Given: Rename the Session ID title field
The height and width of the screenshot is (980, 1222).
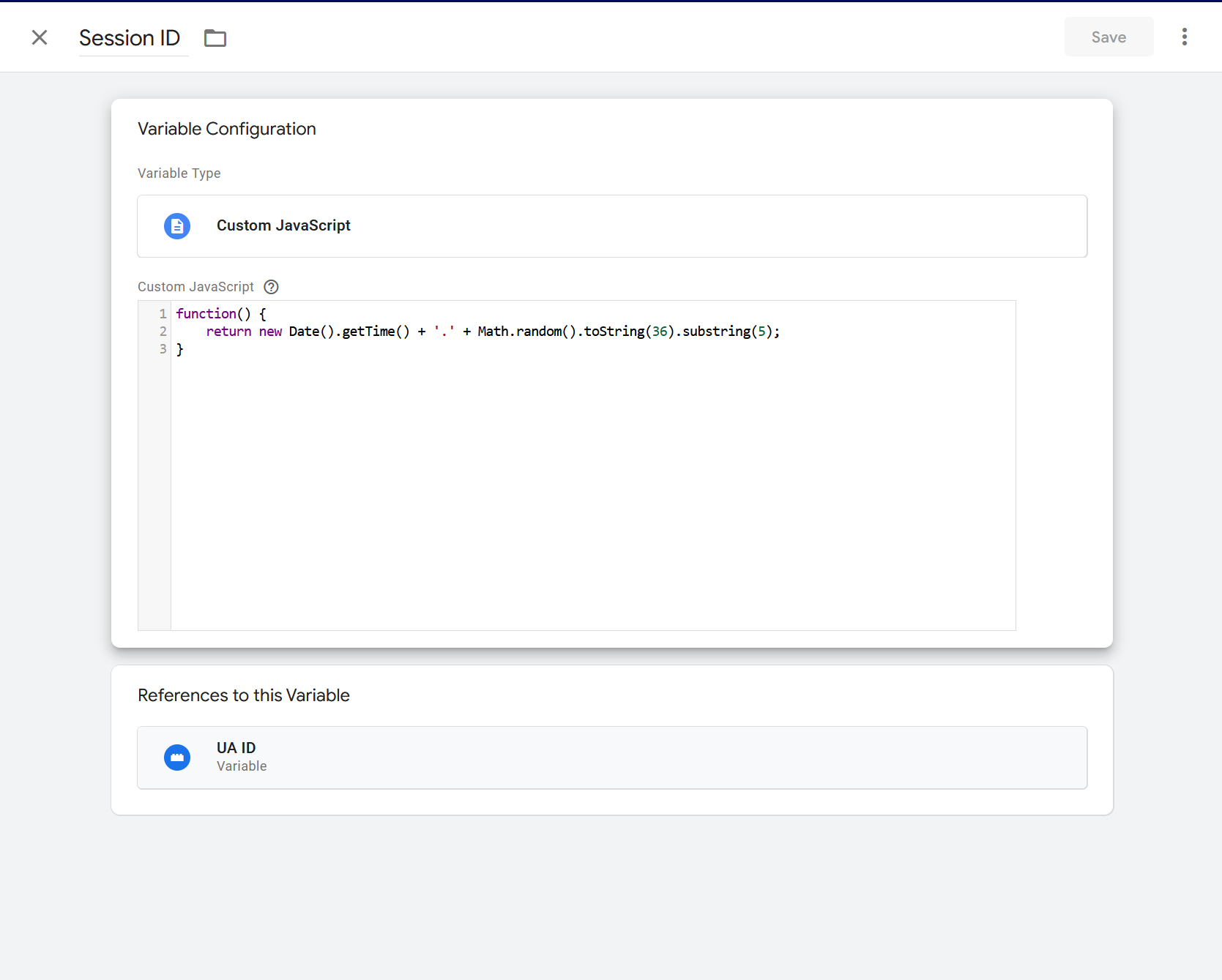Looking at the screenshot, I should [130, 38].
